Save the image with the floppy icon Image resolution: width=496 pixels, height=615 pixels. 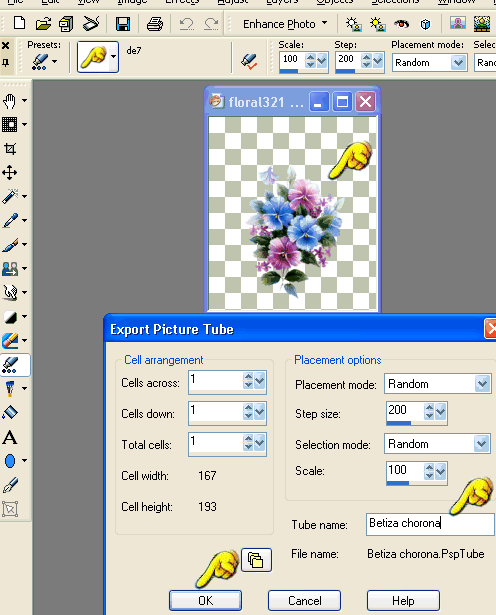tap(123, 24)
